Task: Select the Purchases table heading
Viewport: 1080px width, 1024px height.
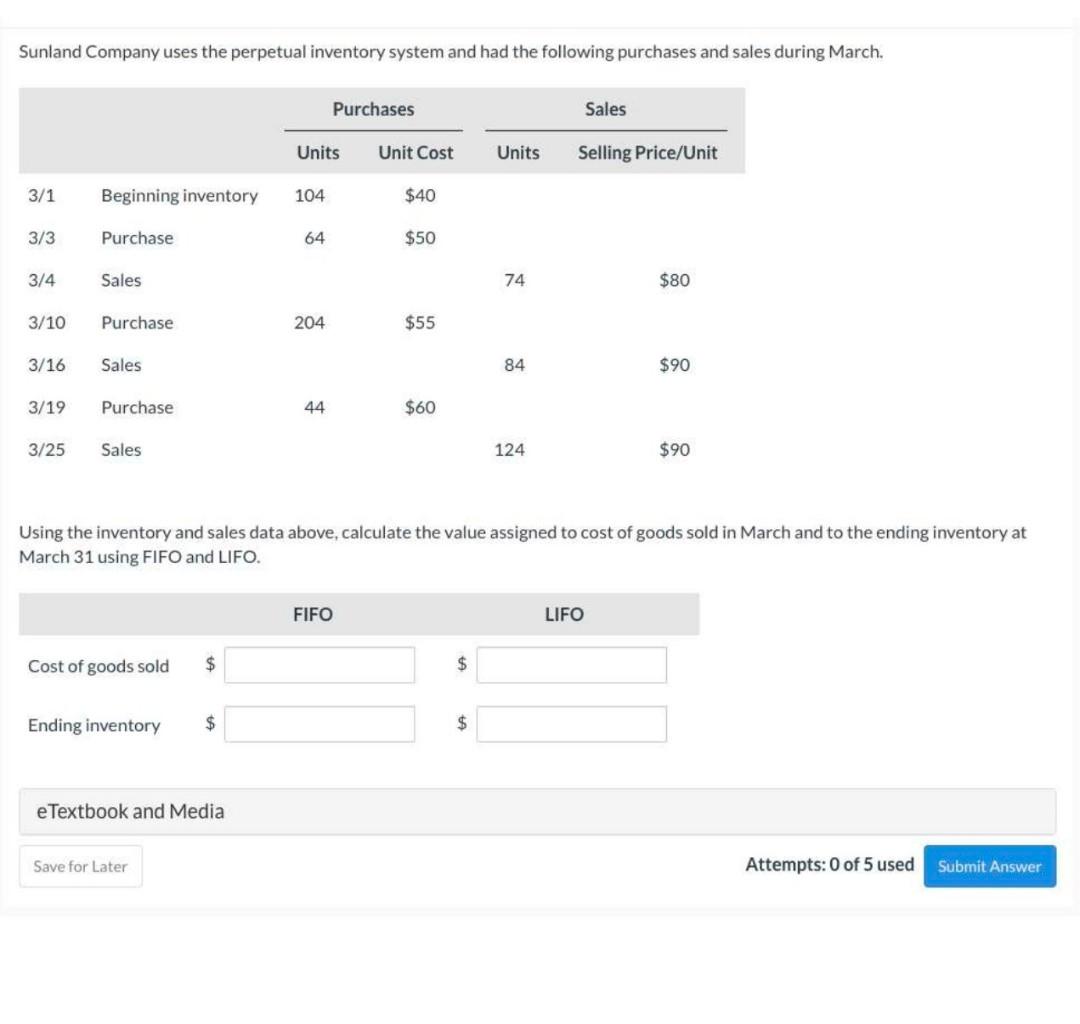Action: point(373,109)
